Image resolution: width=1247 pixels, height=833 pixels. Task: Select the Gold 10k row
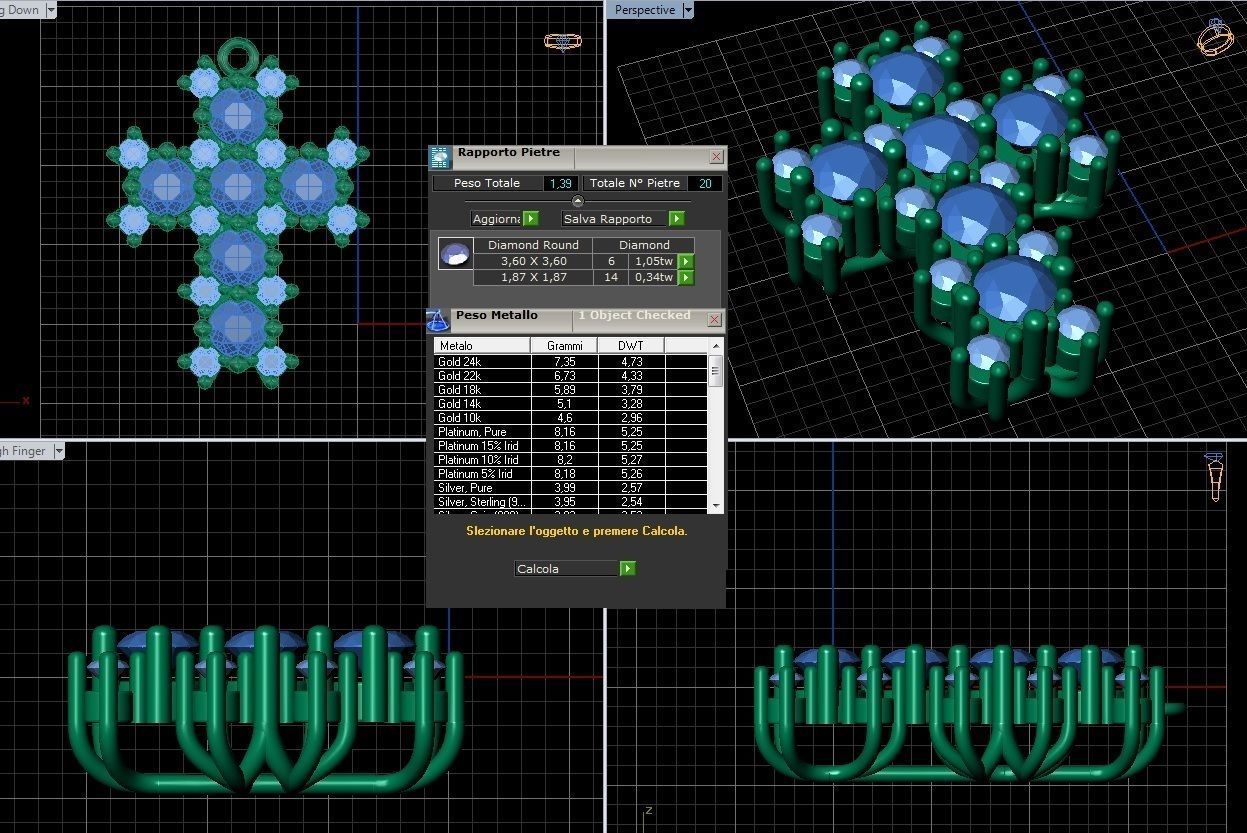point(571,417)
